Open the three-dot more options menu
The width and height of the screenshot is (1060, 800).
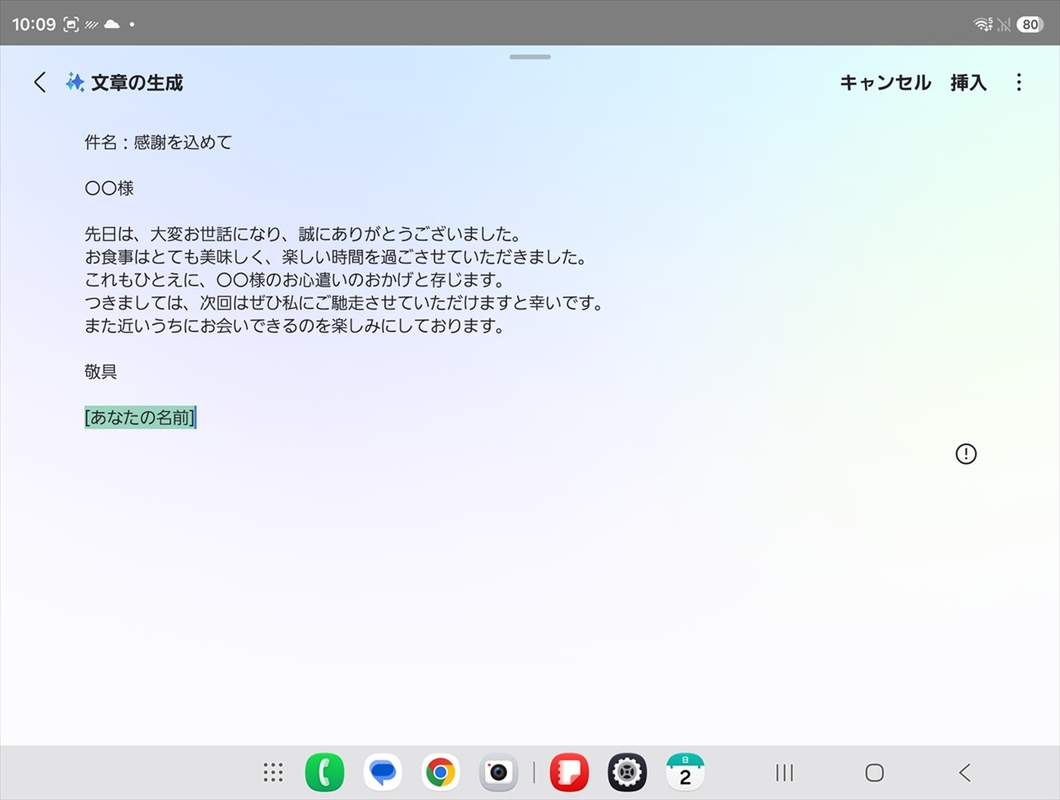(1019, 83)
